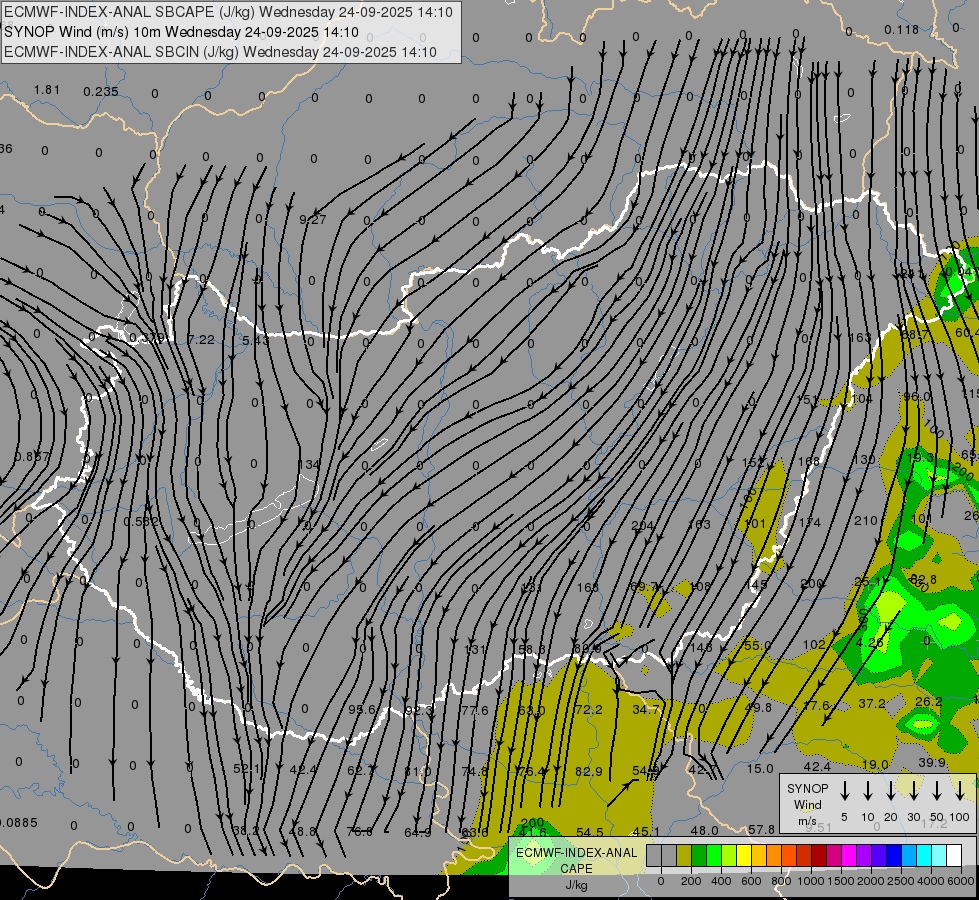
Task: Select the bright magenta CAPE legend swatch
Action: tap(849, 855)
